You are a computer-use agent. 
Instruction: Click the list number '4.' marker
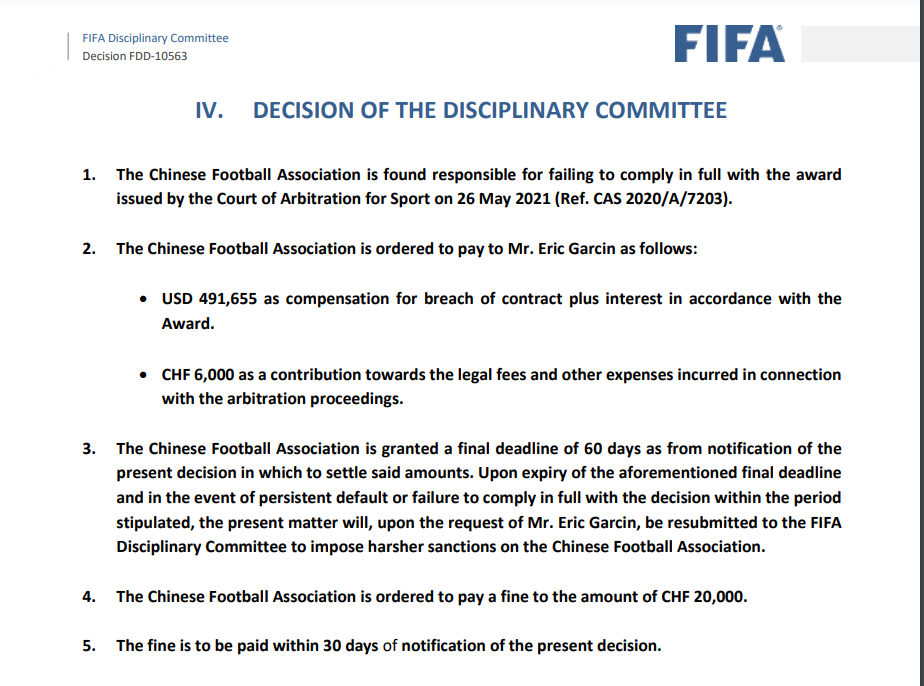pos(89,596)
